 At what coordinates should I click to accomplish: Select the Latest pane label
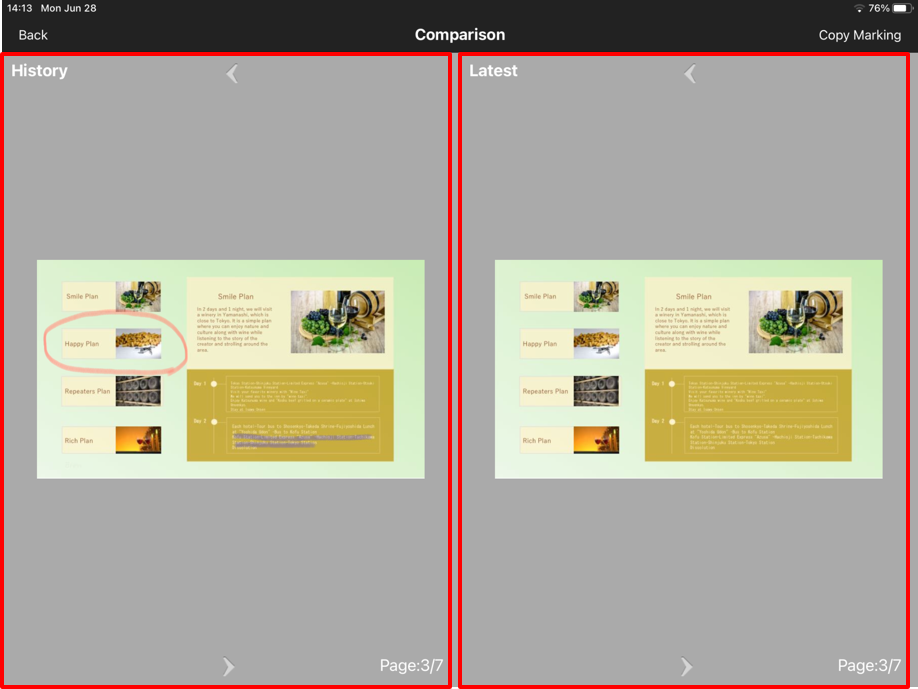pyautogui.click(x=493, y=71)
